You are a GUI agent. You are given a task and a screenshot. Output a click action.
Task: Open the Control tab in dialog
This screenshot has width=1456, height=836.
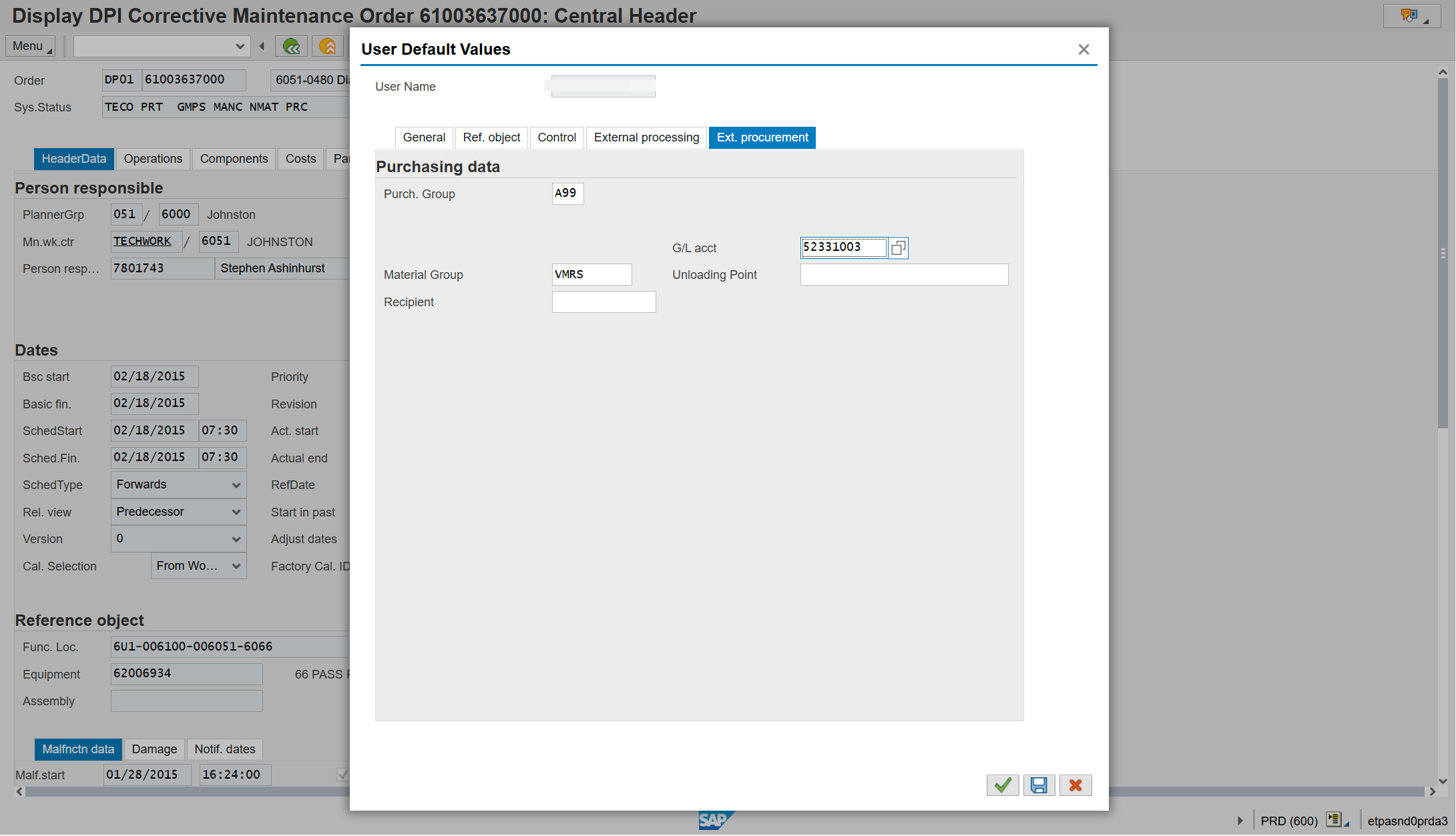pyautogui.click(x=557, y=137)
